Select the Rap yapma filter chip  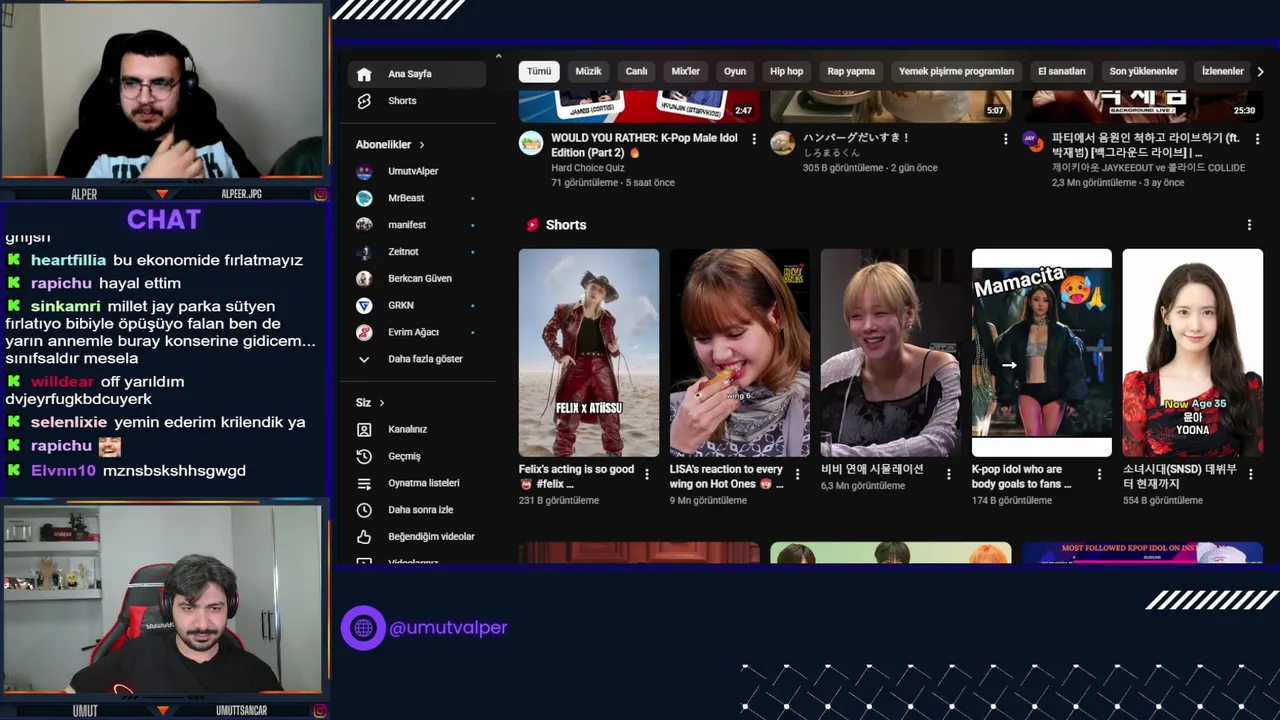click(851, 71)
